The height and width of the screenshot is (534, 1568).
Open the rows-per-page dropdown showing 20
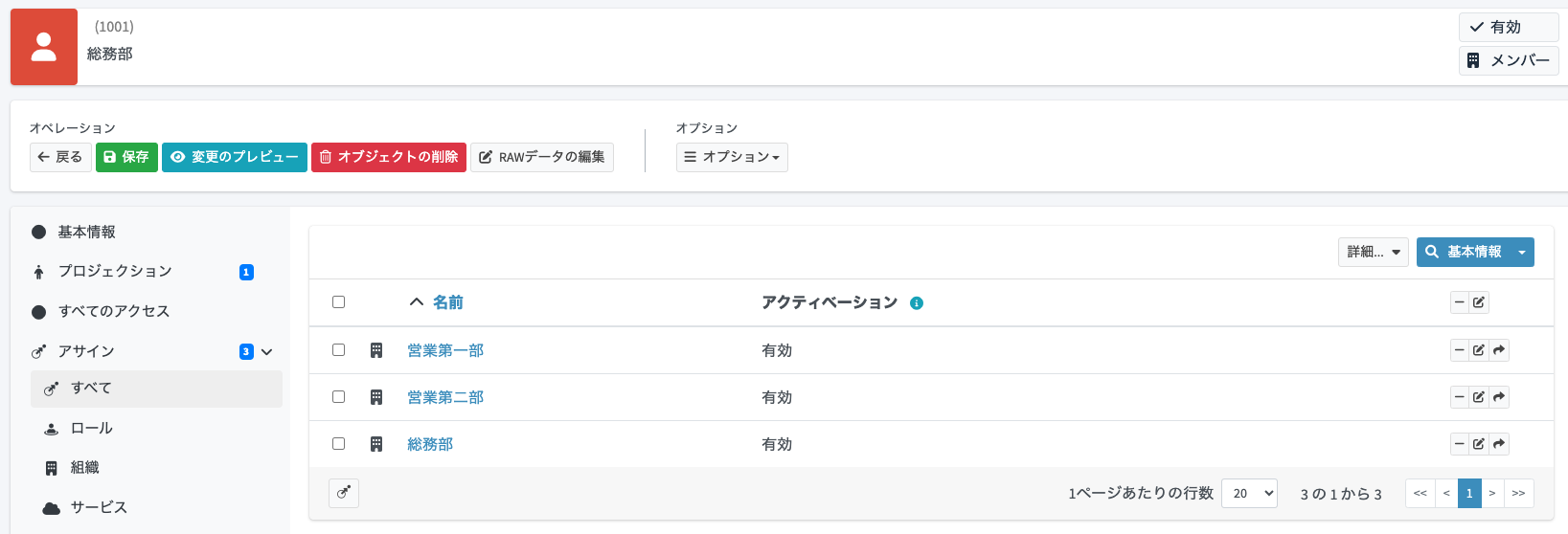1249,494
